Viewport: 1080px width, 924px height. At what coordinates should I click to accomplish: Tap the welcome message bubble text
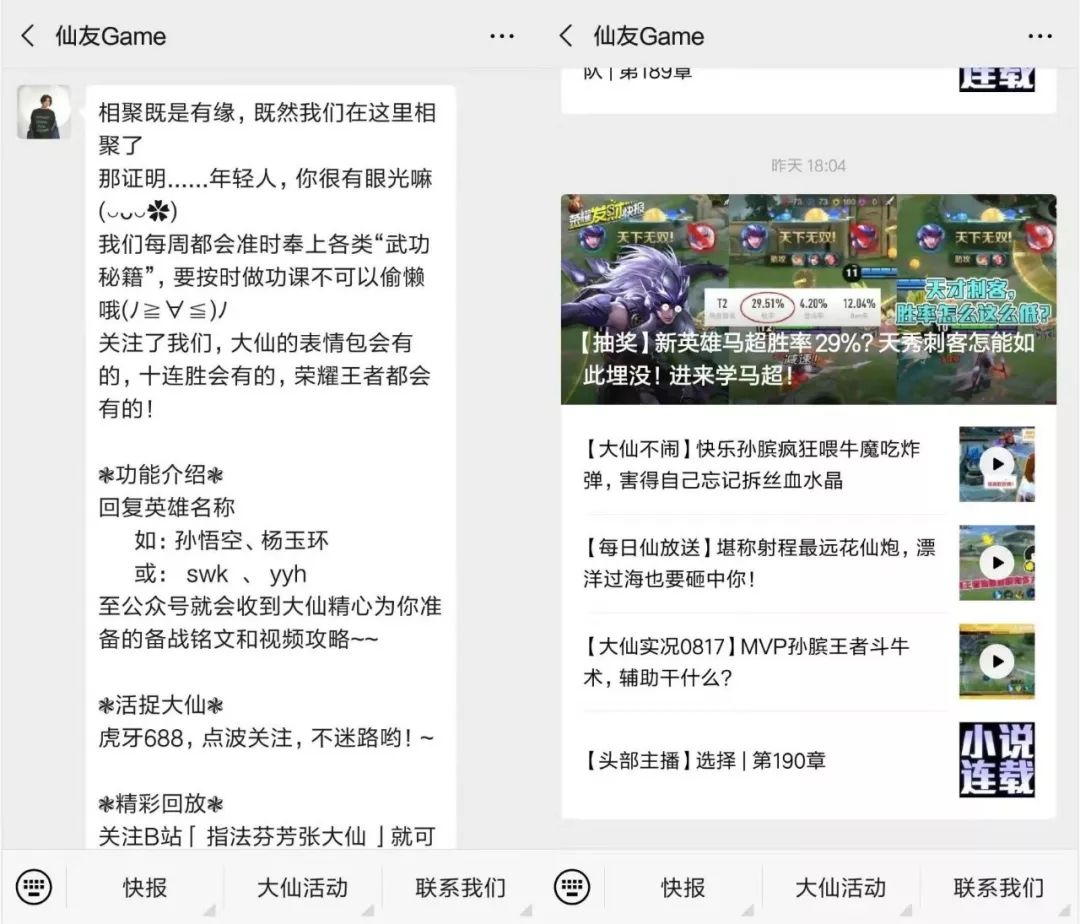click(270, 467)
